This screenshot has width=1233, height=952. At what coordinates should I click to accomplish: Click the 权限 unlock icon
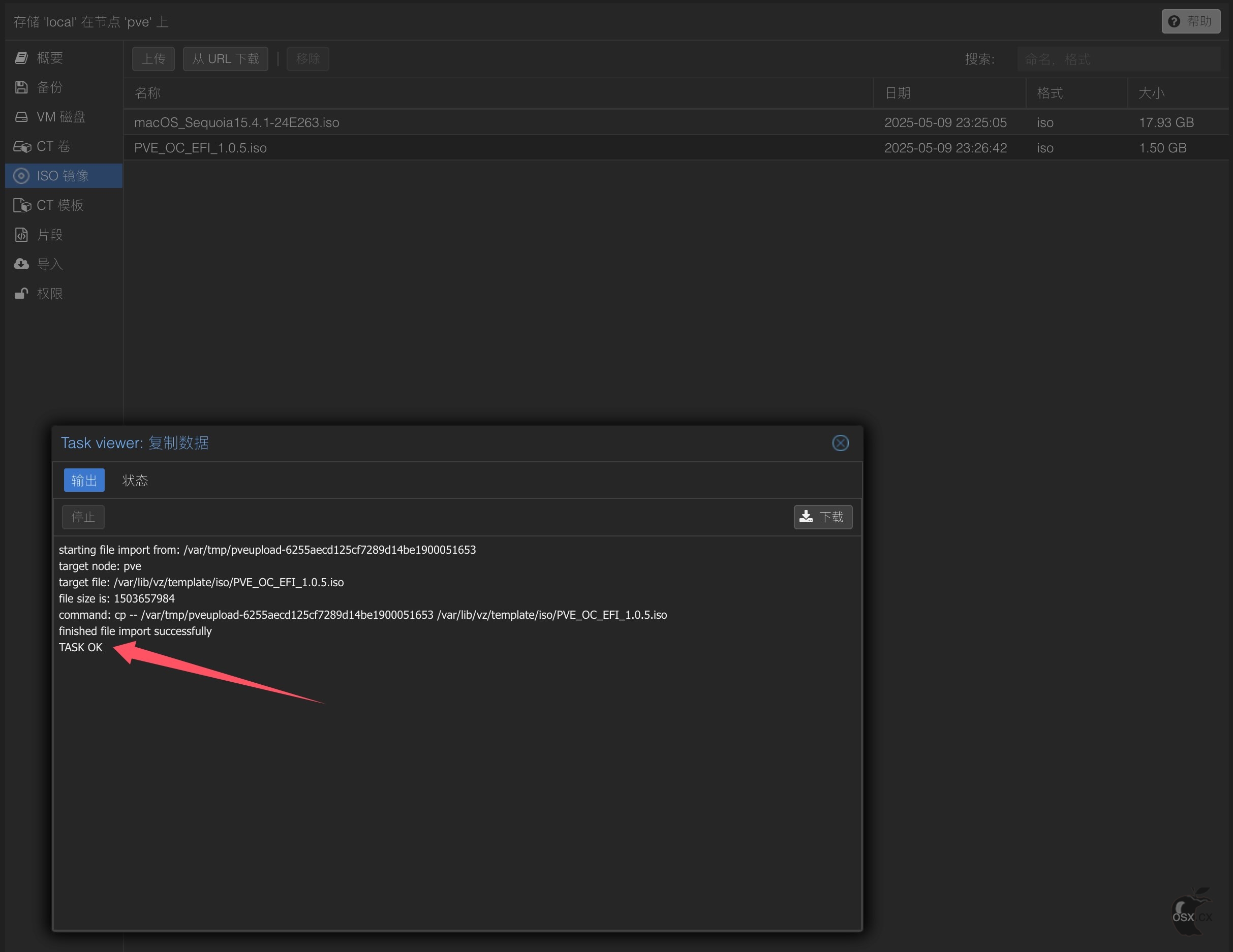click(21, 293)
